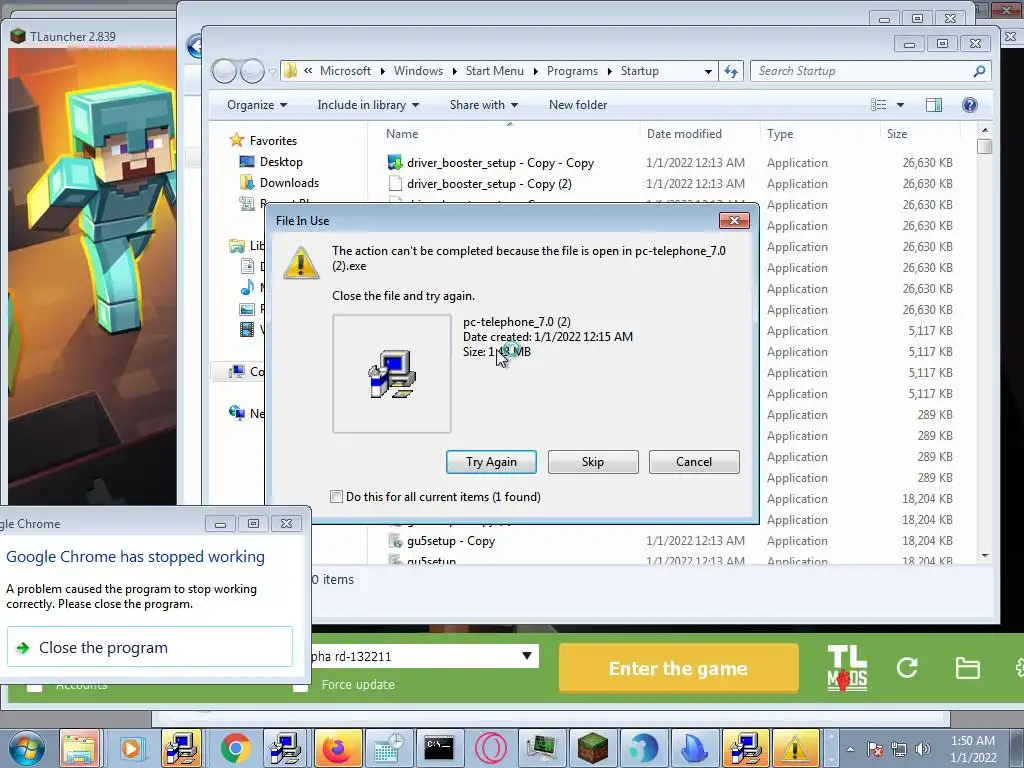This screenshot has height=768, width=1024.
Task: Click the installer icon between Chrome and Firefox
Action: [x=285, y=748]
